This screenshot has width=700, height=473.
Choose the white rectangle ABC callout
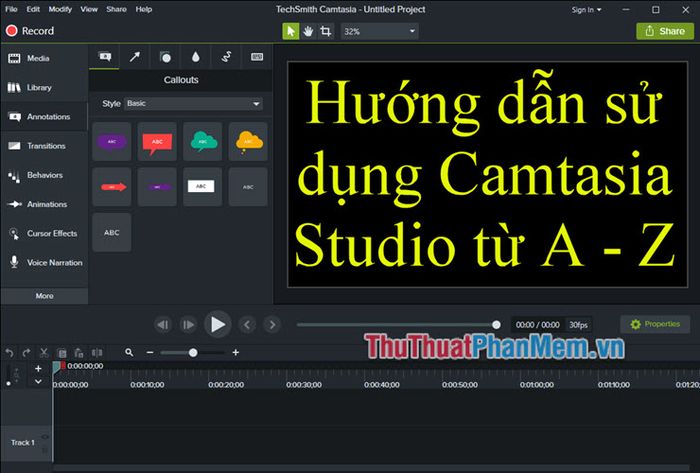coord(203,187)
